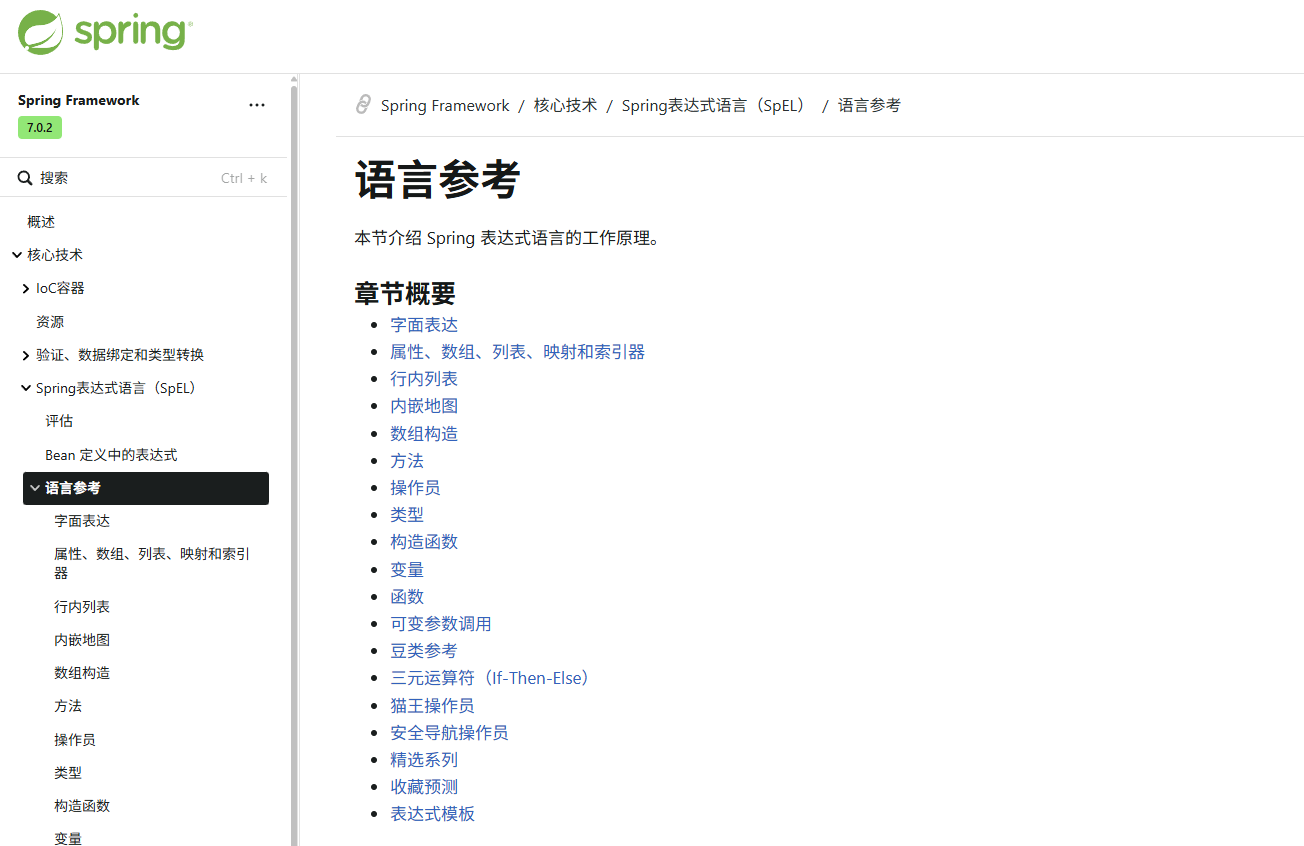Select 行内列表 in the sidebar
This screenshot has width=1304, height=846.
tap(82, 607)
